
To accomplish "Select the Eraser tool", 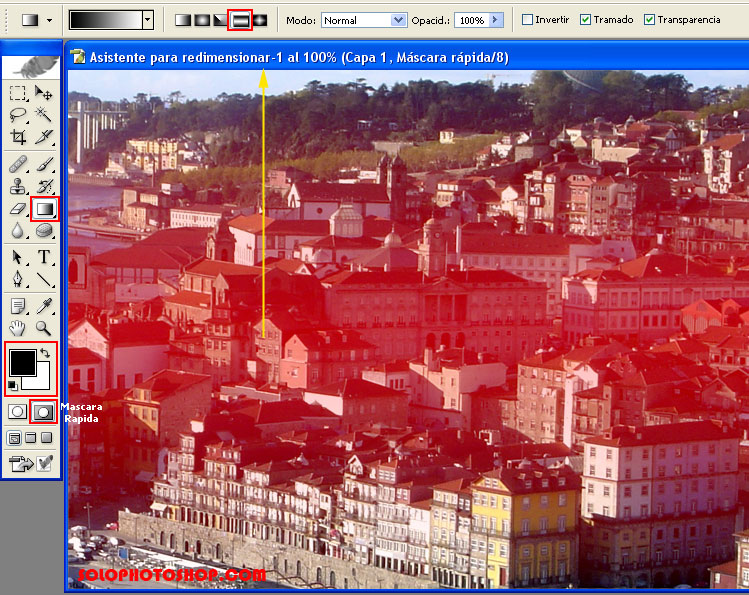I will point(18,209).
